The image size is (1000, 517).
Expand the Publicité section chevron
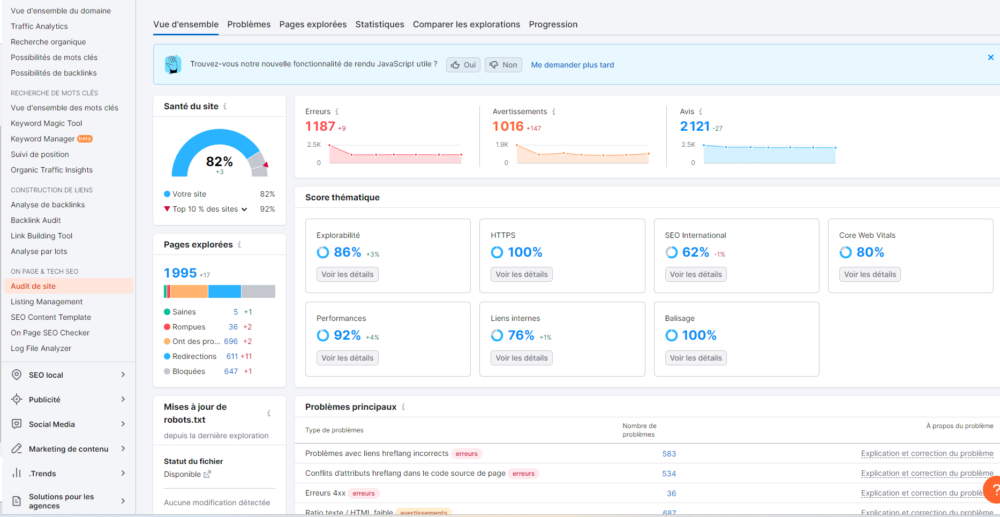pos(123,399)
